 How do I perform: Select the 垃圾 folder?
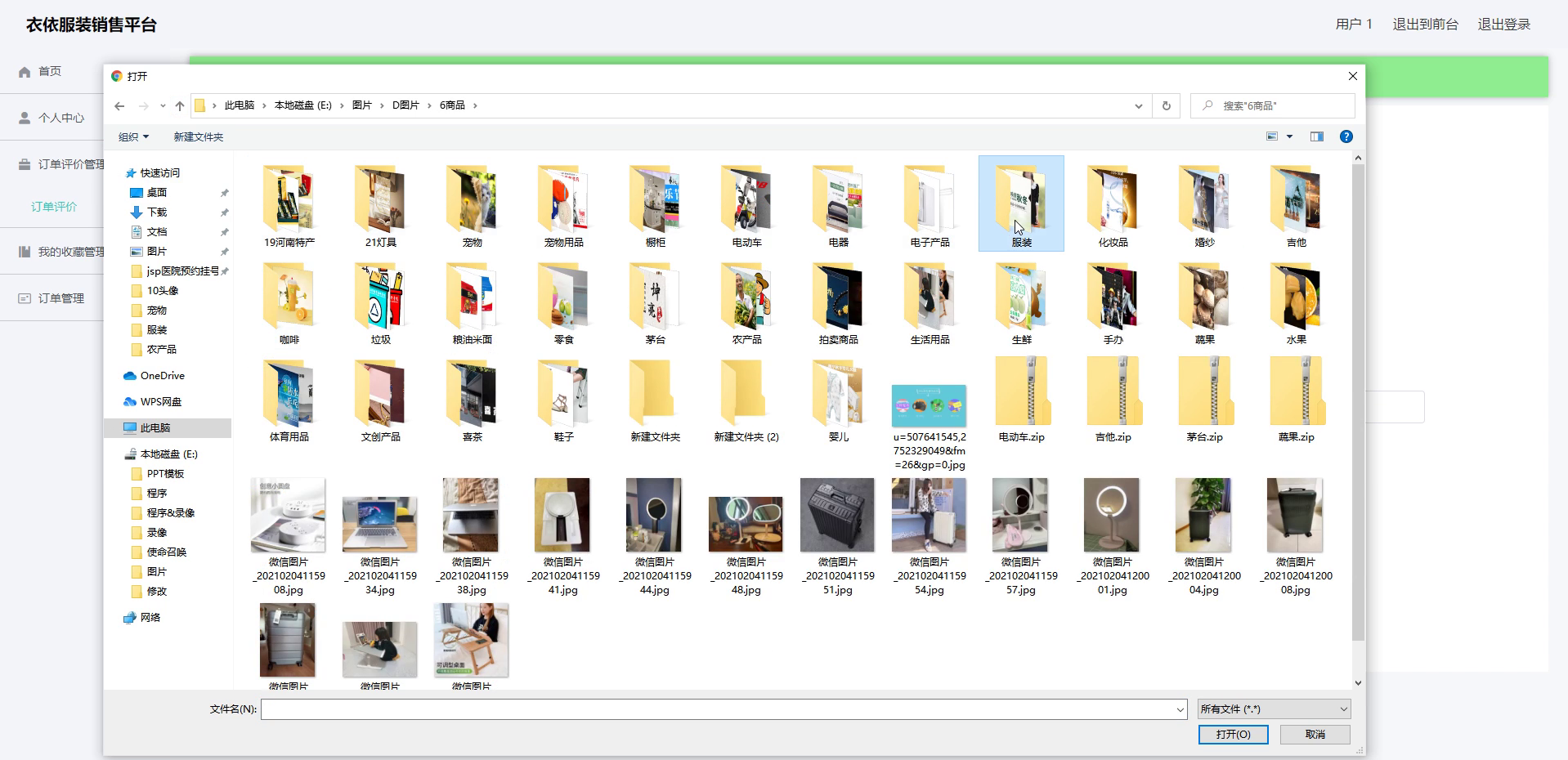[381, 302]
